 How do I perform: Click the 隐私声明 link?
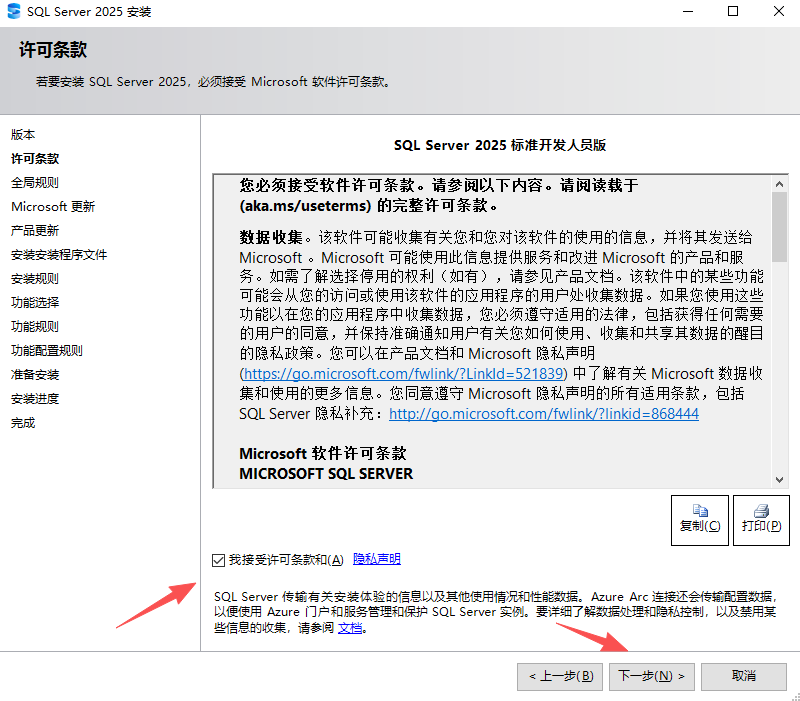(376, 558)
